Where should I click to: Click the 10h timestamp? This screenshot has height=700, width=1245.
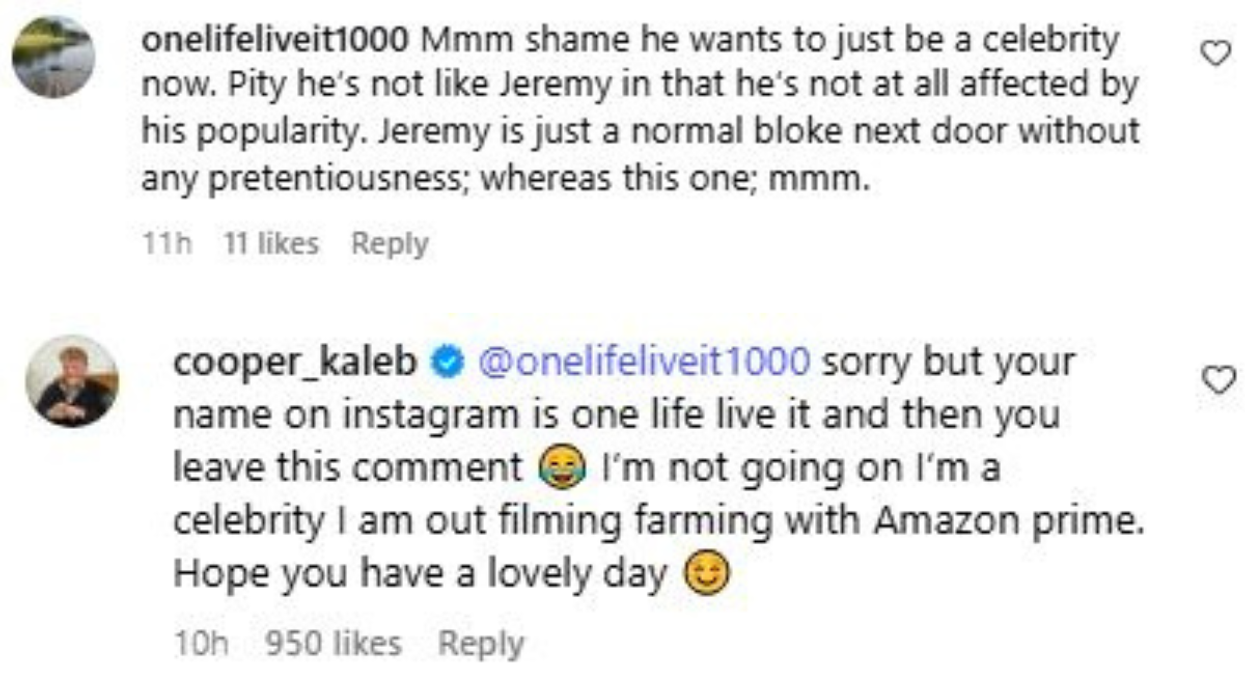[x=200, y=644]
